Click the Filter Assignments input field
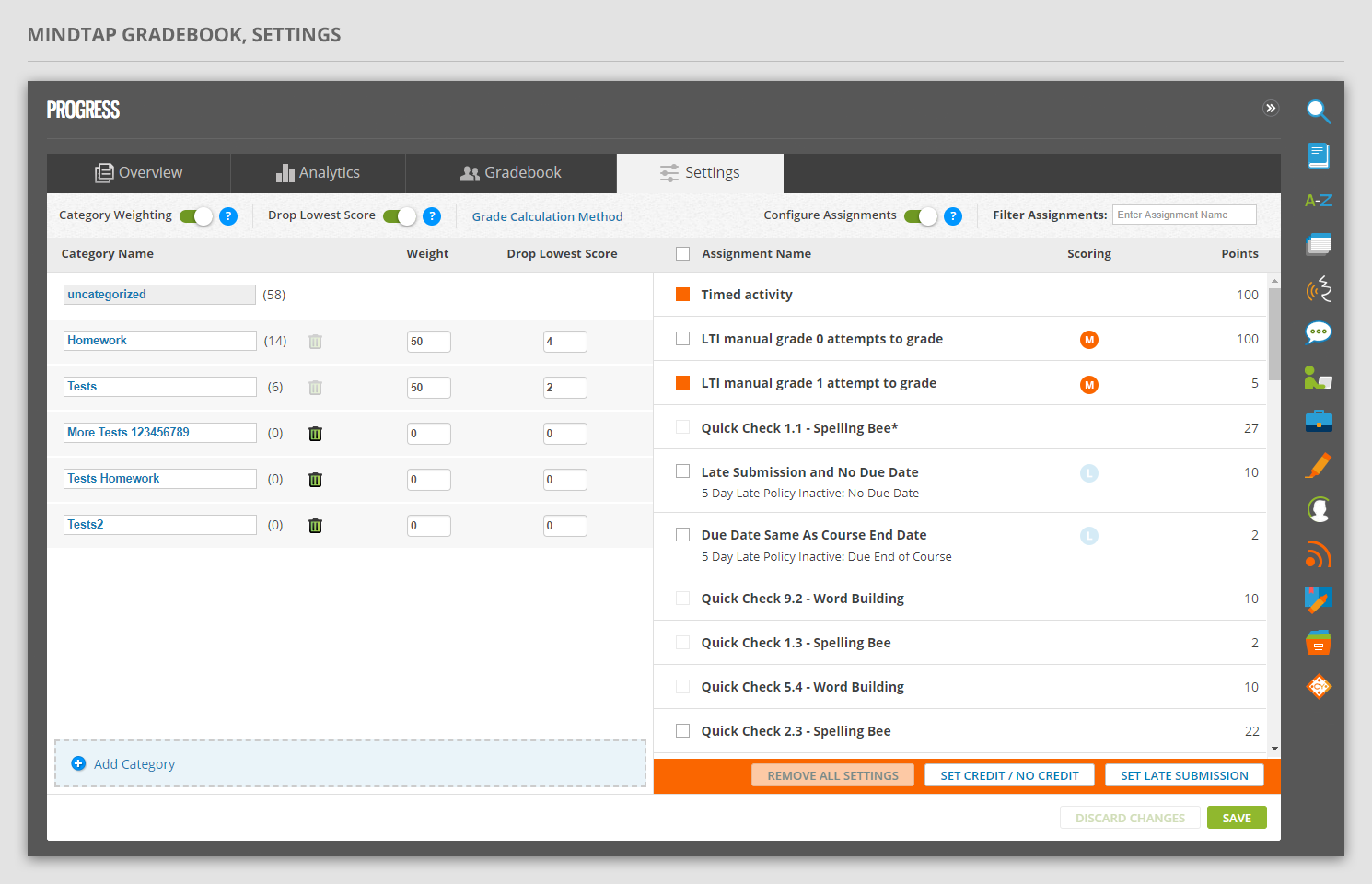This screenshot has width=1372, height=884. 1183,215
